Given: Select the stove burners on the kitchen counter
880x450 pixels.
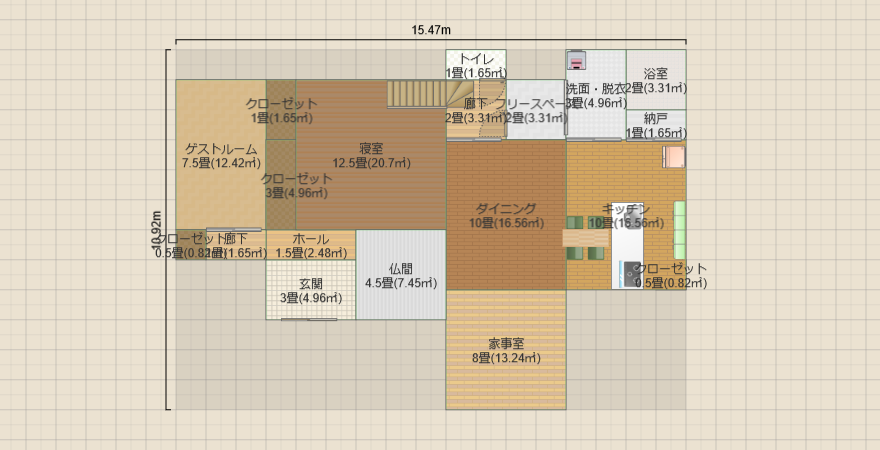Looking at the screenshot, I should pyautogui.click(x=631, y=273).
